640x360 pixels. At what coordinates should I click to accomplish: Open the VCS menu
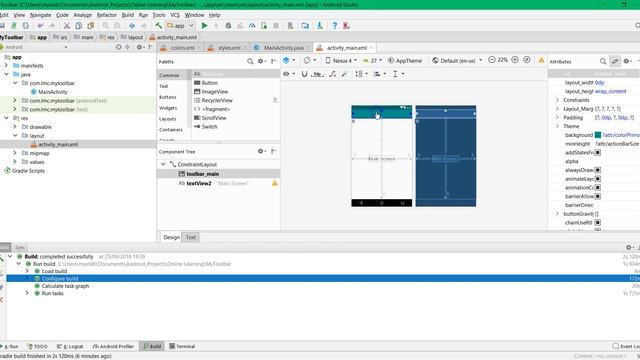tap(175, 15)
